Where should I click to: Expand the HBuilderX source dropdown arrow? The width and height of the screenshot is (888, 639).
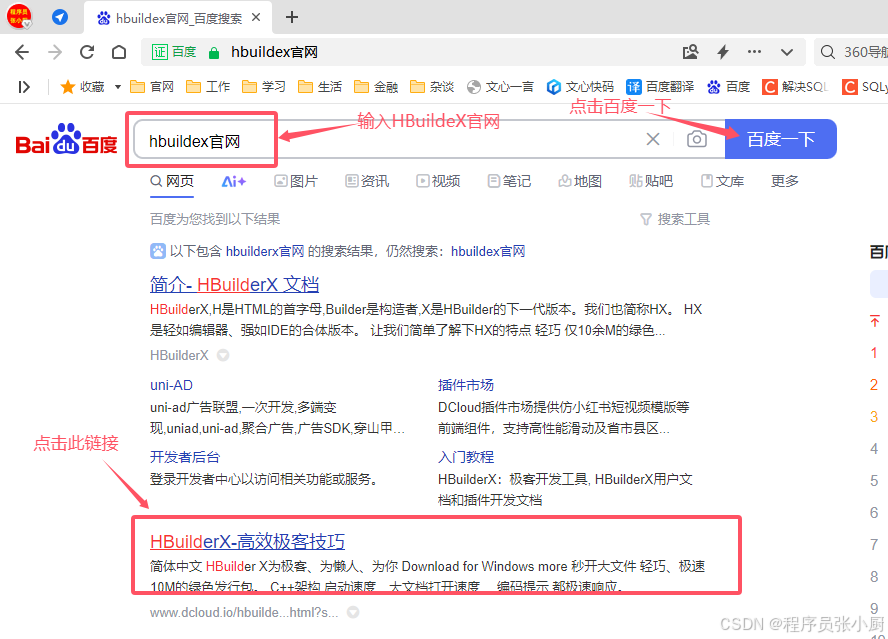coord(223,355)
